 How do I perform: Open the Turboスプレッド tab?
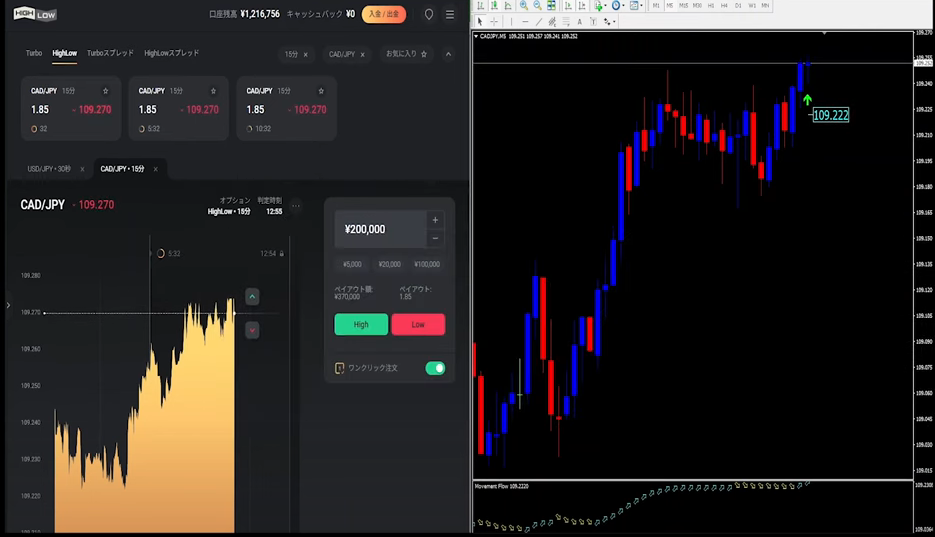coord(110,53)
